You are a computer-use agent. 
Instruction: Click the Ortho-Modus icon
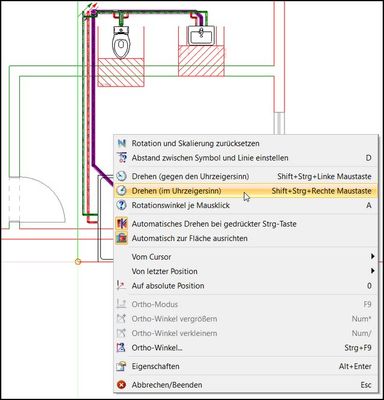pos(121,304)
